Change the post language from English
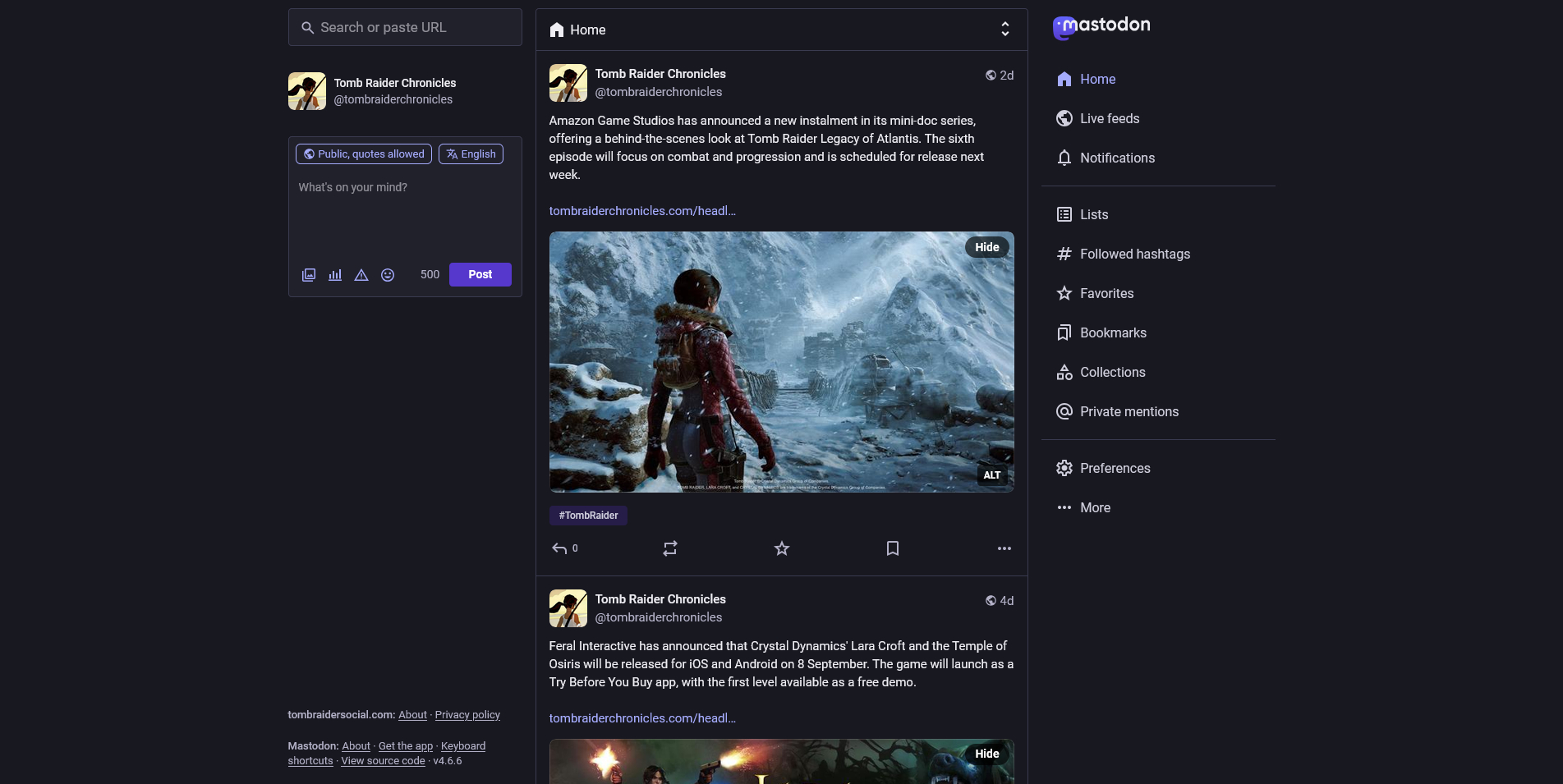1563x784 pixels. pos(471,154)
